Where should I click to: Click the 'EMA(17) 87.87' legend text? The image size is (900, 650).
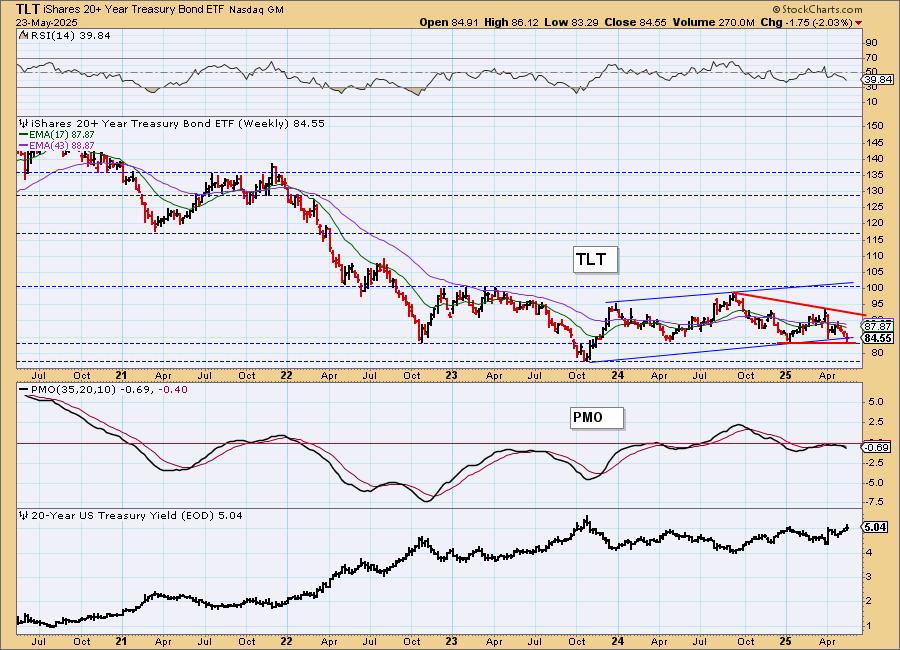coord(62,134)
